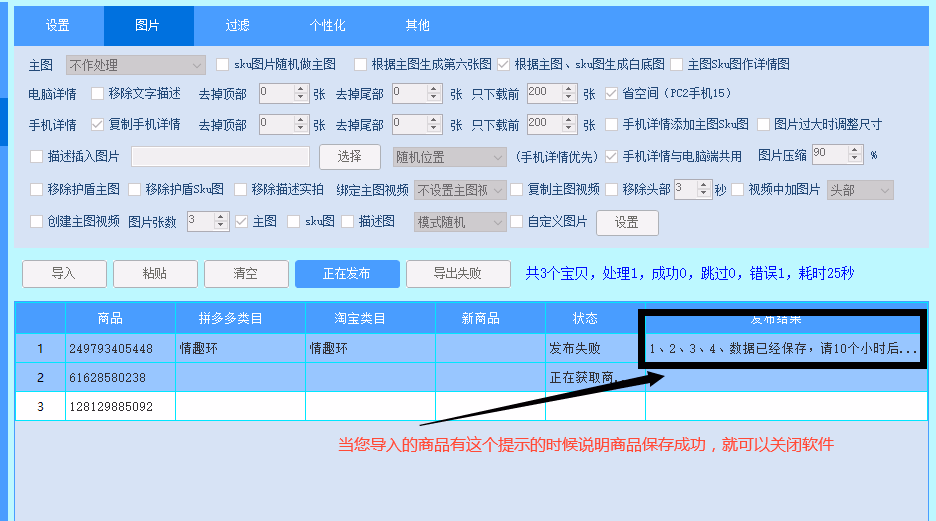Check 自定义图片 checkbox
The width and height of the screenshot is (936, 521).
click(516, 221)
